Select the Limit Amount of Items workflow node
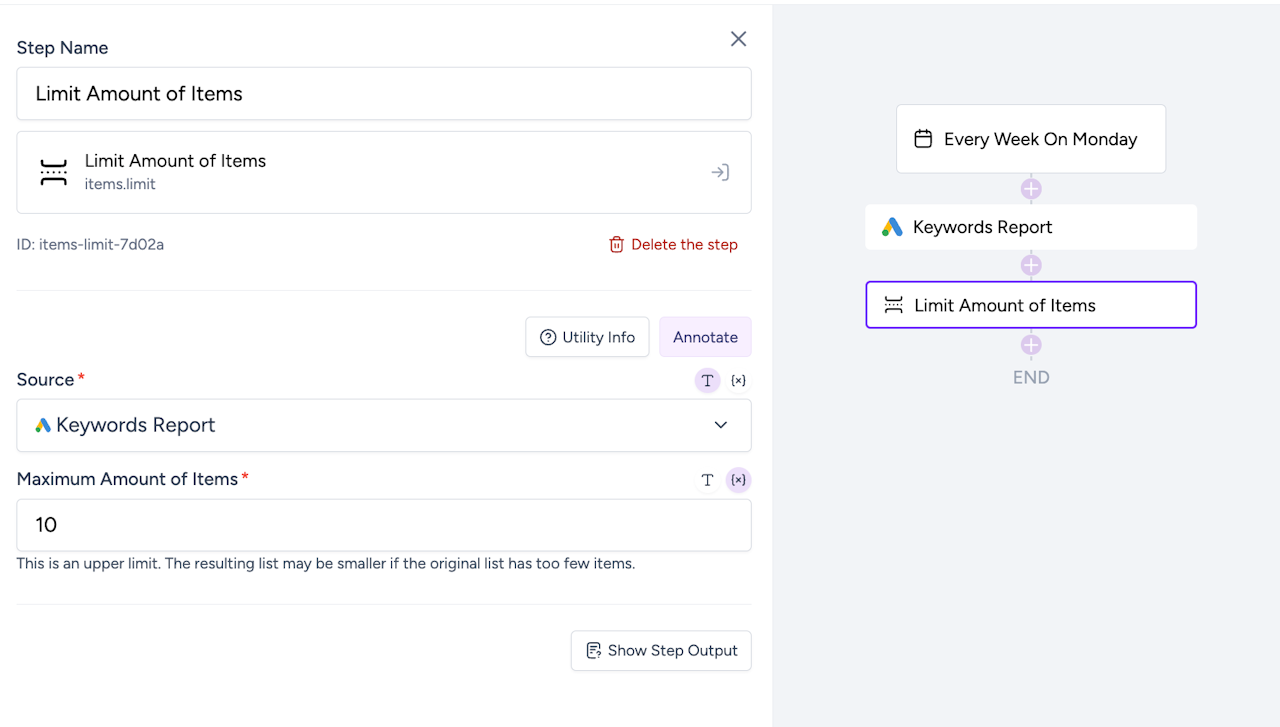 click(x=1030, y=305)
